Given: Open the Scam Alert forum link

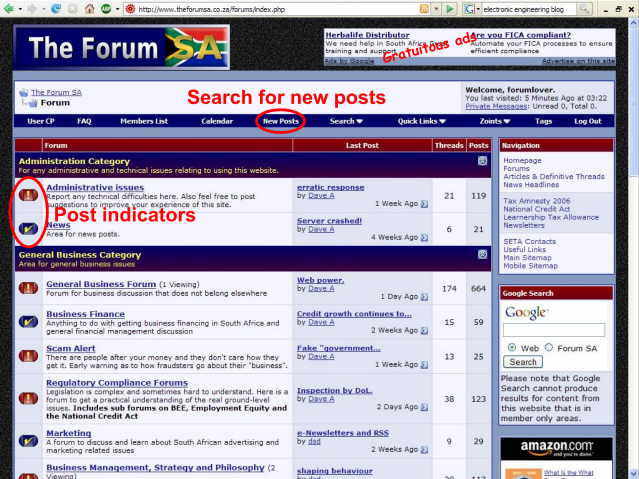Looking at the screenshot, I should (x=71, y=348).
